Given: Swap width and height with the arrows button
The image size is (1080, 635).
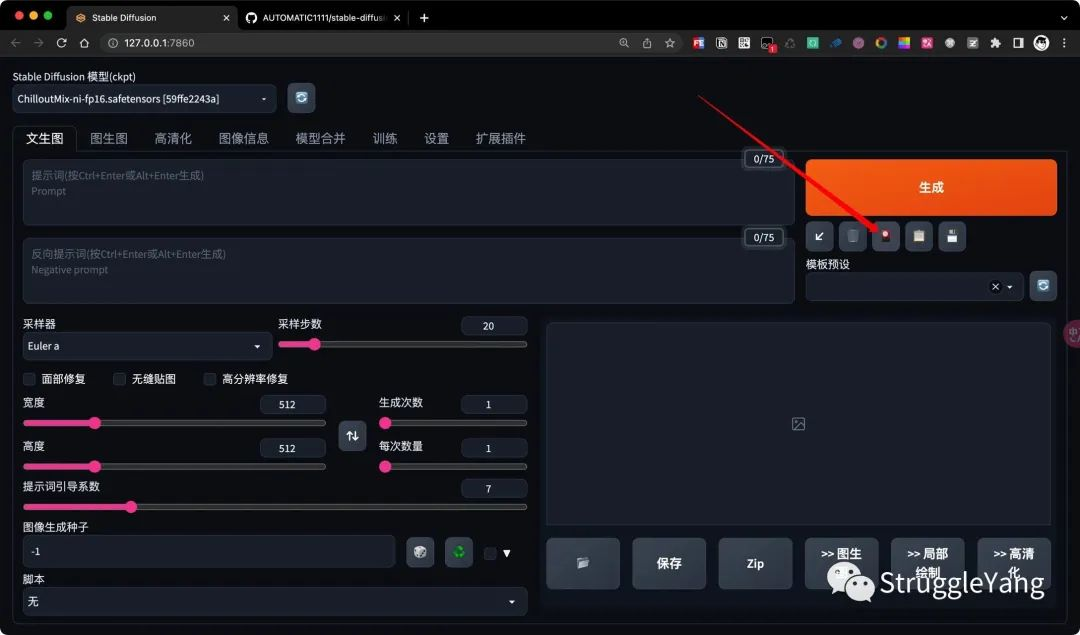Looking at the screenshot, I should [352, 435].
